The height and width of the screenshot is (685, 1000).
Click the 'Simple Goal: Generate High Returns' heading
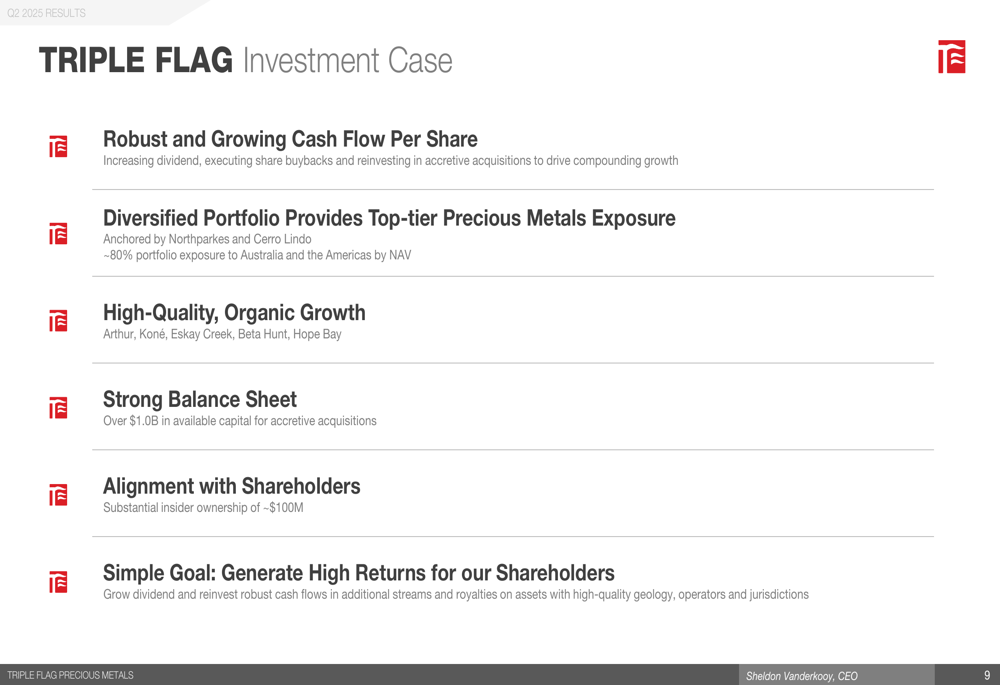pyautogui.click(x=358, y=573)
